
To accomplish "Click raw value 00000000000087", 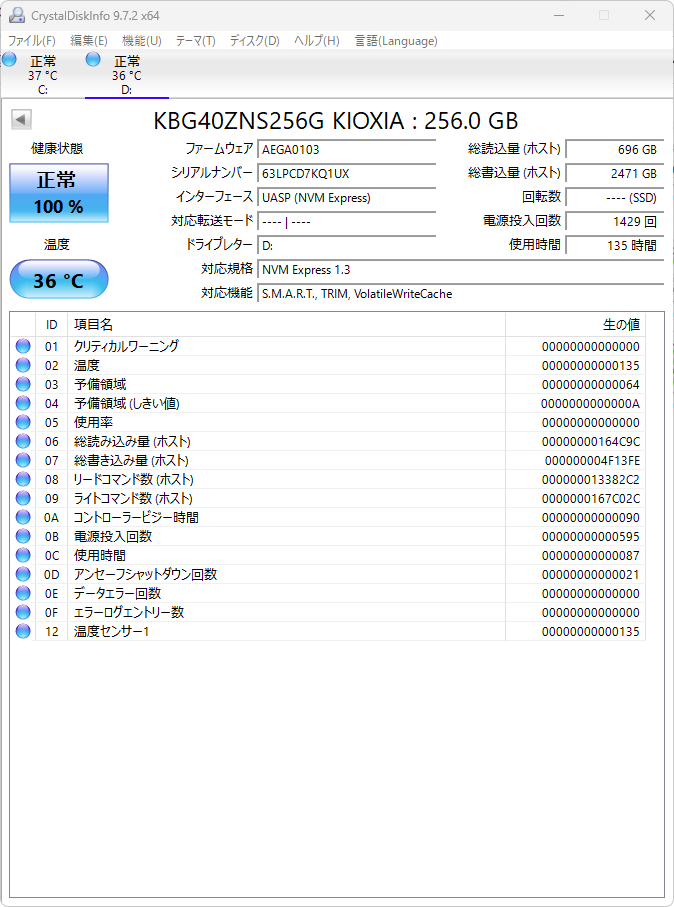I will 591,556.
